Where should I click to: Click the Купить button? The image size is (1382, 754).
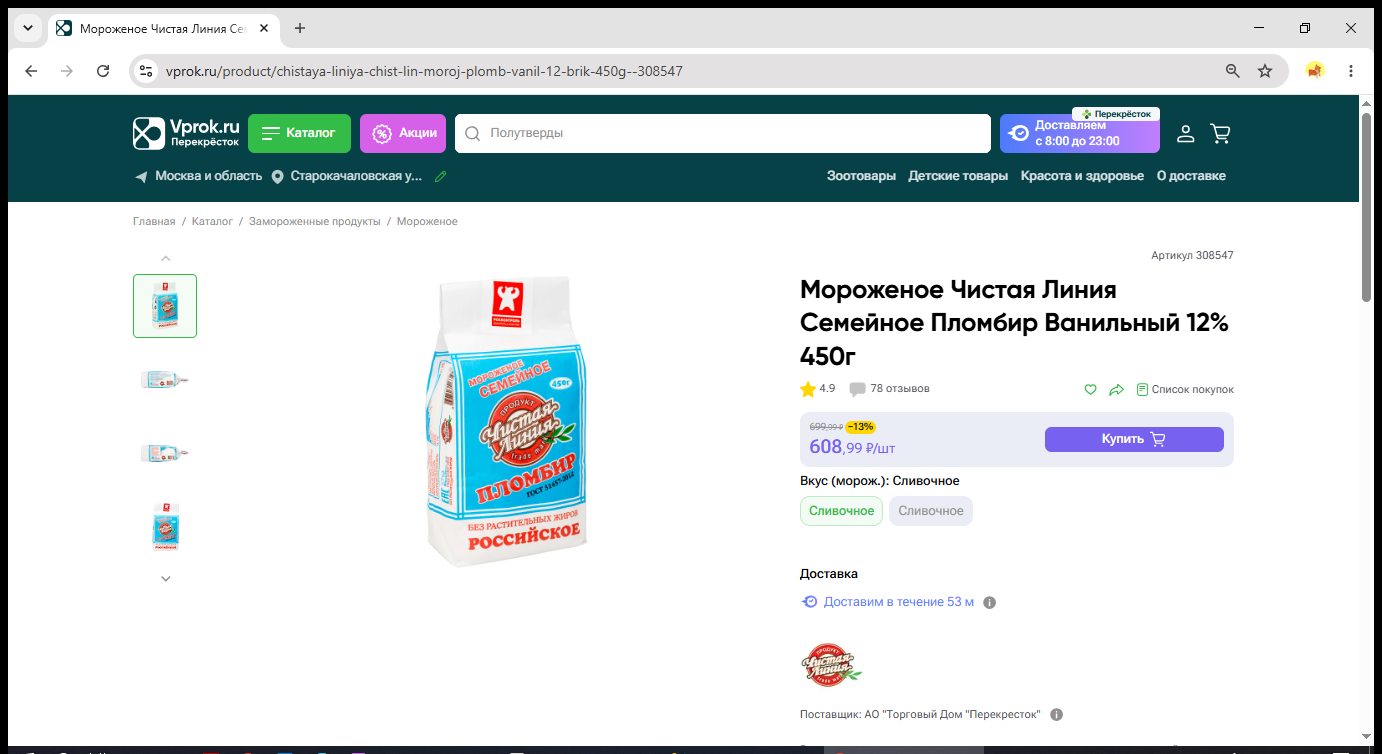point(1134,439)
